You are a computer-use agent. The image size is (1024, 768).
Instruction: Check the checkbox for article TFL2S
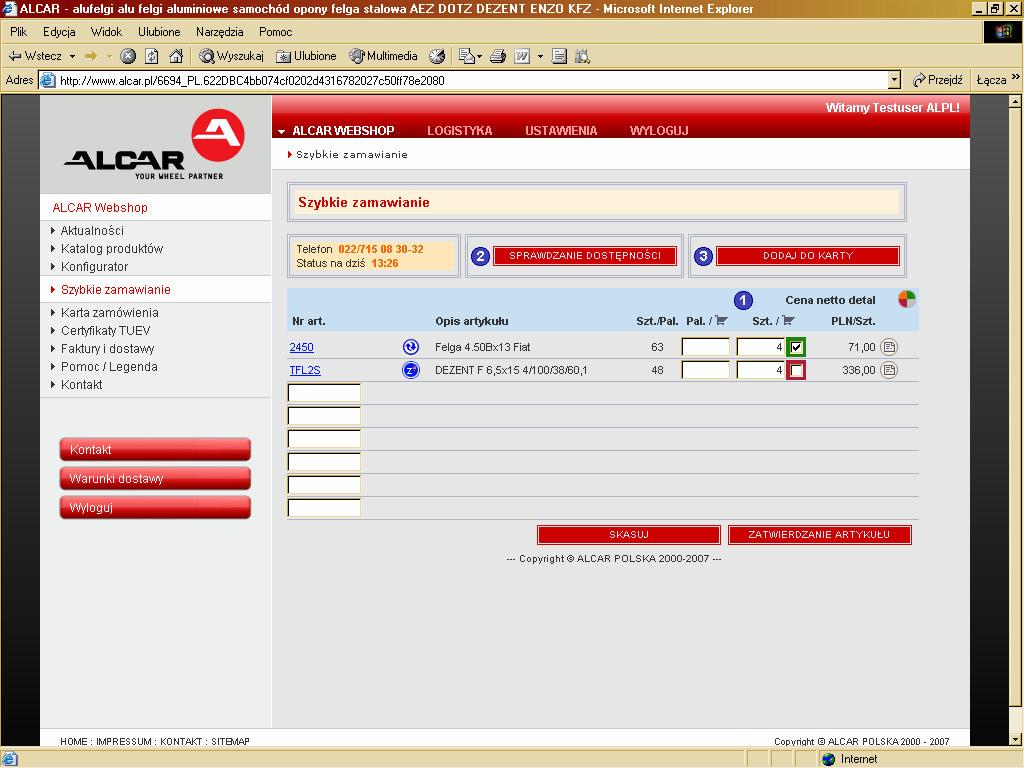796,370
